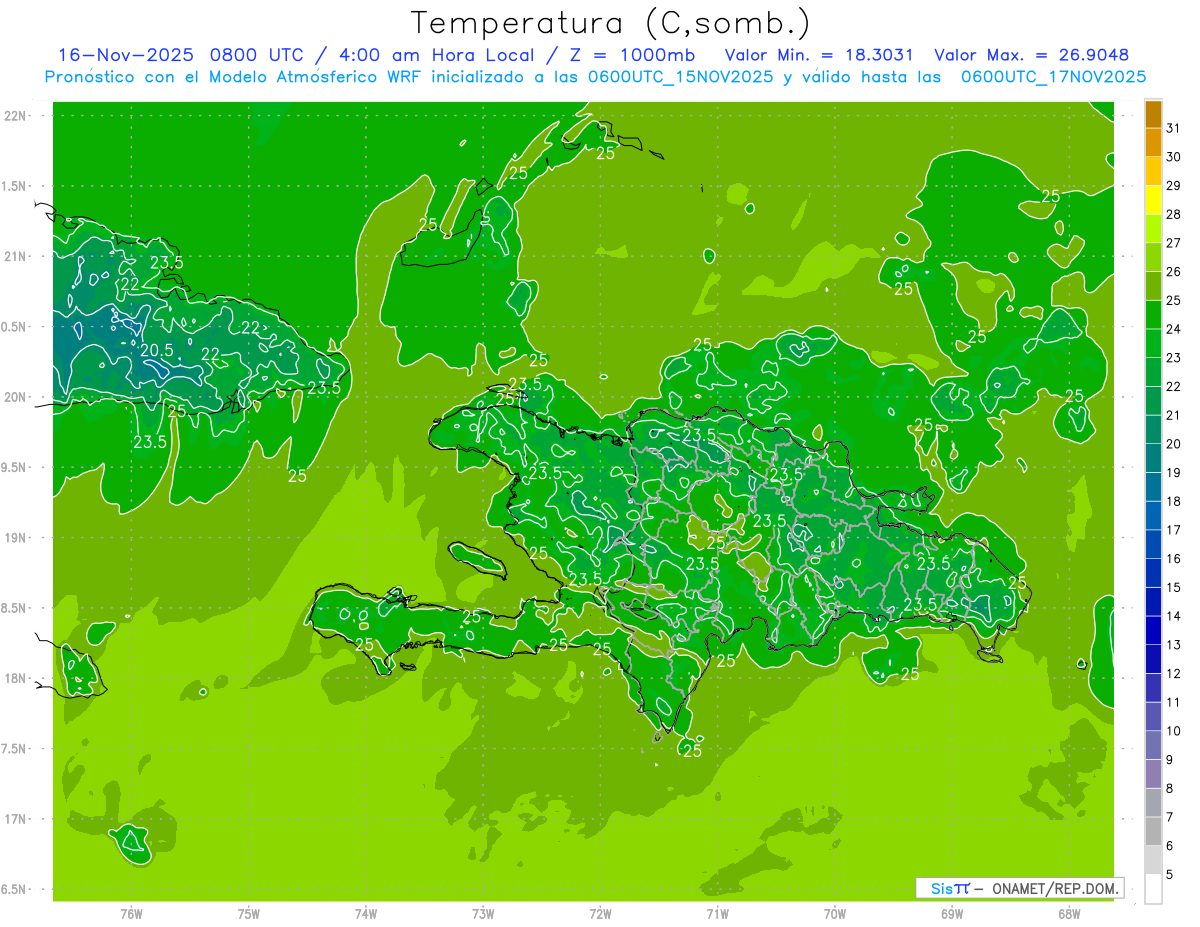This screenshot has width=1200, height=927.
Task: Click the '20.5' contour label over Cuba
Action: (156, 350)
